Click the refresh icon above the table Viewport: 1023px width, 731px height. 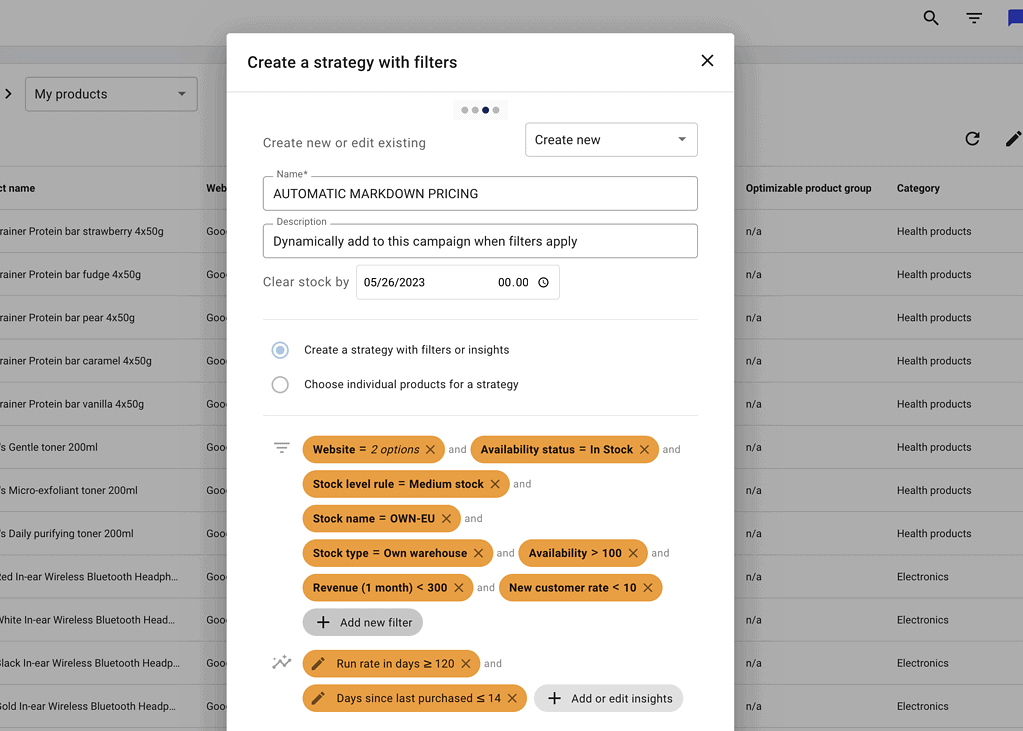point(972,138)
